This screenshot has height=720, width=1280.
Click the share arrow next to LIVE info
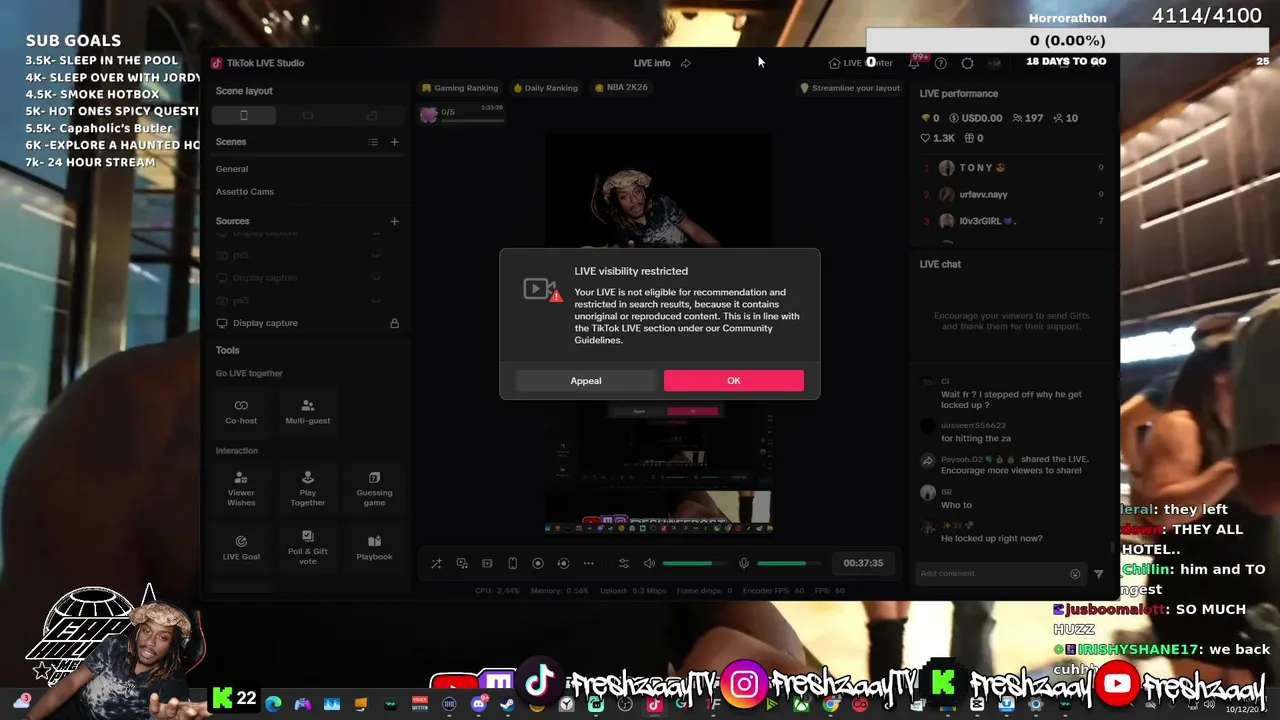686,63
